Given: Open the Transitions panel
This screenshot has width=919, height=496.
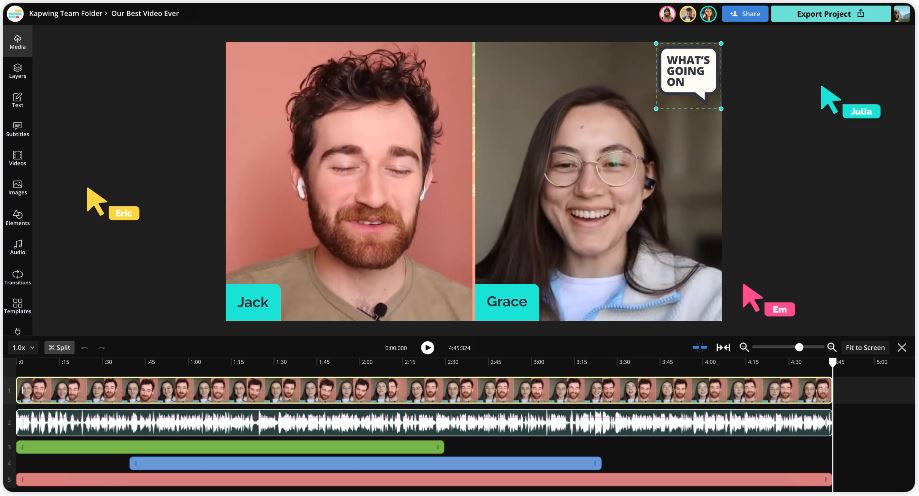Looking at the screenshot, I should 17,276.
